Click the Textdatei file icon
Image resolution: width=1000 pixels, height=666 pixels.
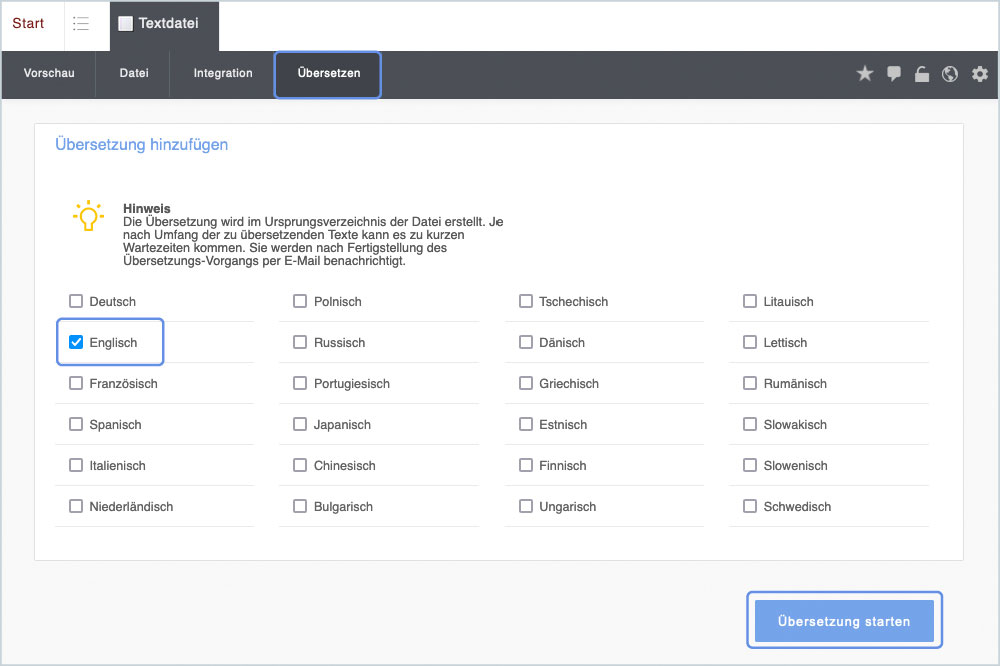[125, 25]
